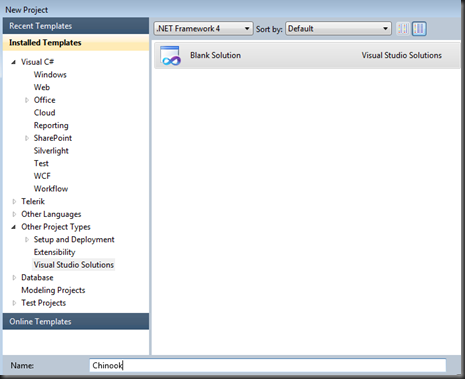Select the Visual C# tree item

point(37,62)
